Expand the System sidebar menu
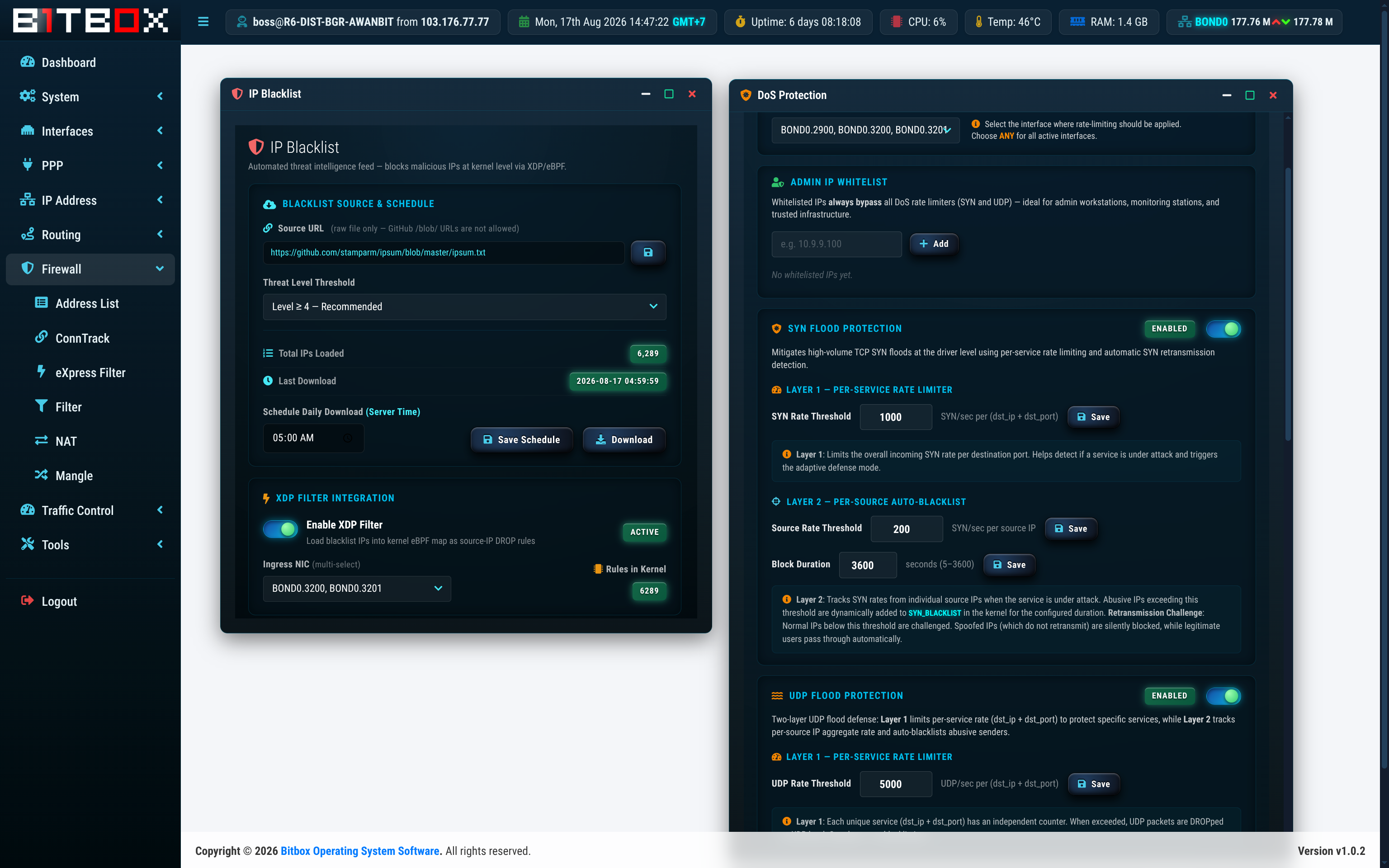Image resolution: width=1389 pixels, height=868 pixels. coord(90,96)
